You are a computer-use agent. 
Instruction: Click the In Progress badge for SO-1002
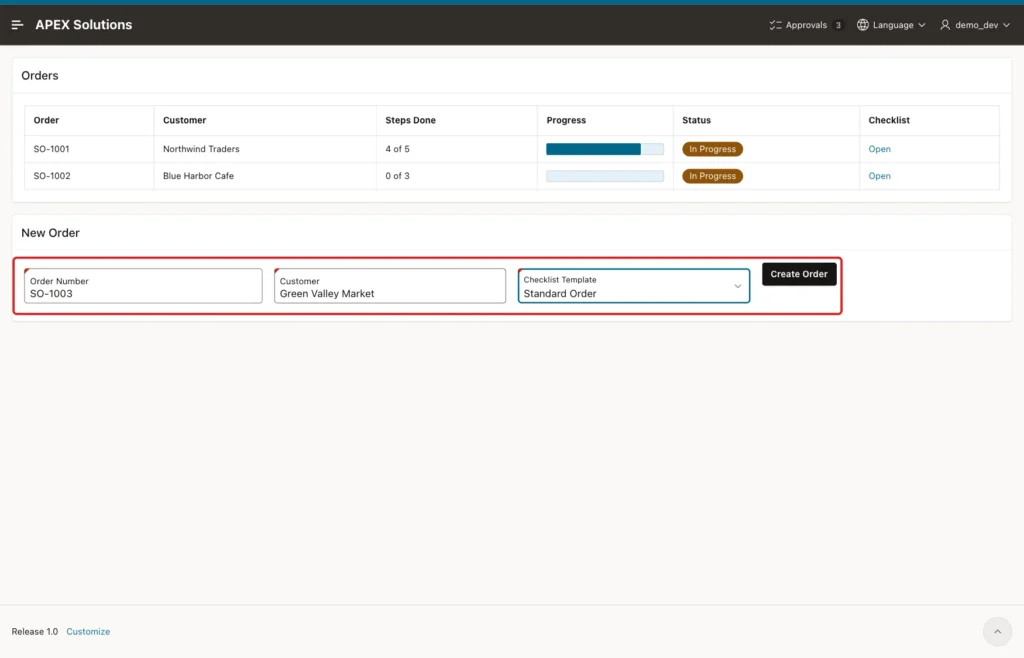712,176
